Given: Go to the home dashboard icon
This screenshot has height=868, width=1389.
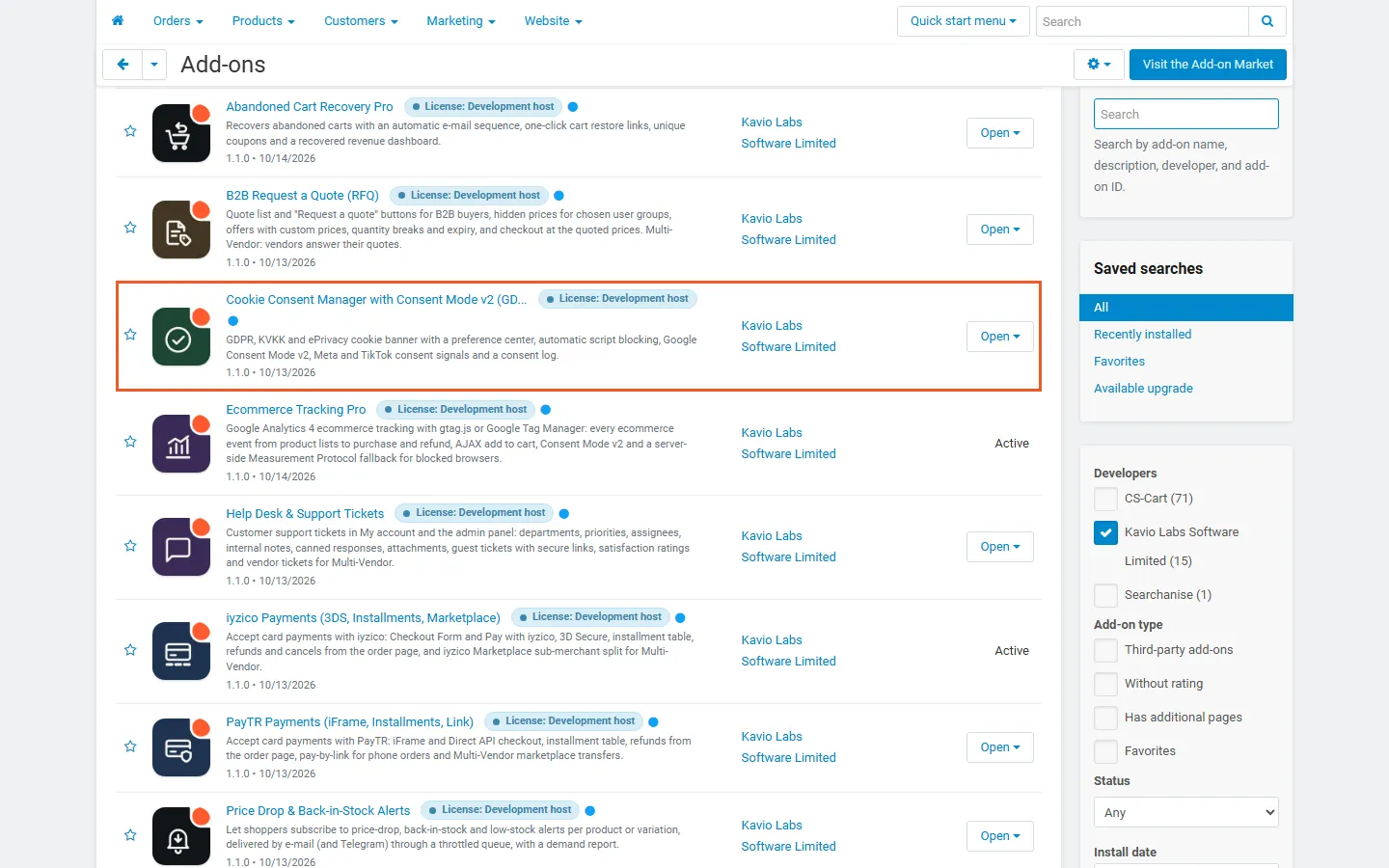Looking at the screenshot, I should coord(118,20).
